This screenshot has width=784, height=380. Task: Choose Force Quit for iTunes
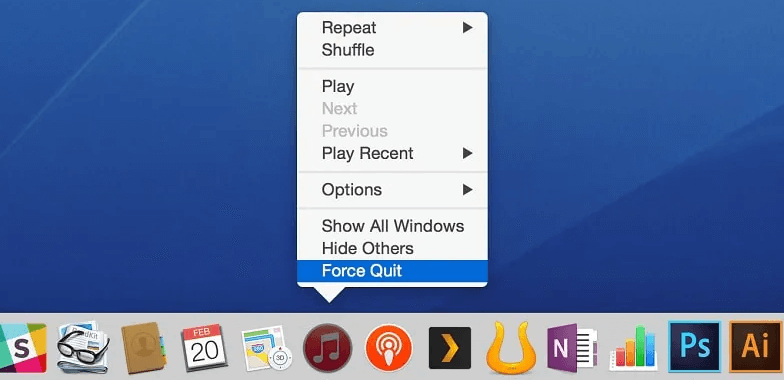click(392, 271)
